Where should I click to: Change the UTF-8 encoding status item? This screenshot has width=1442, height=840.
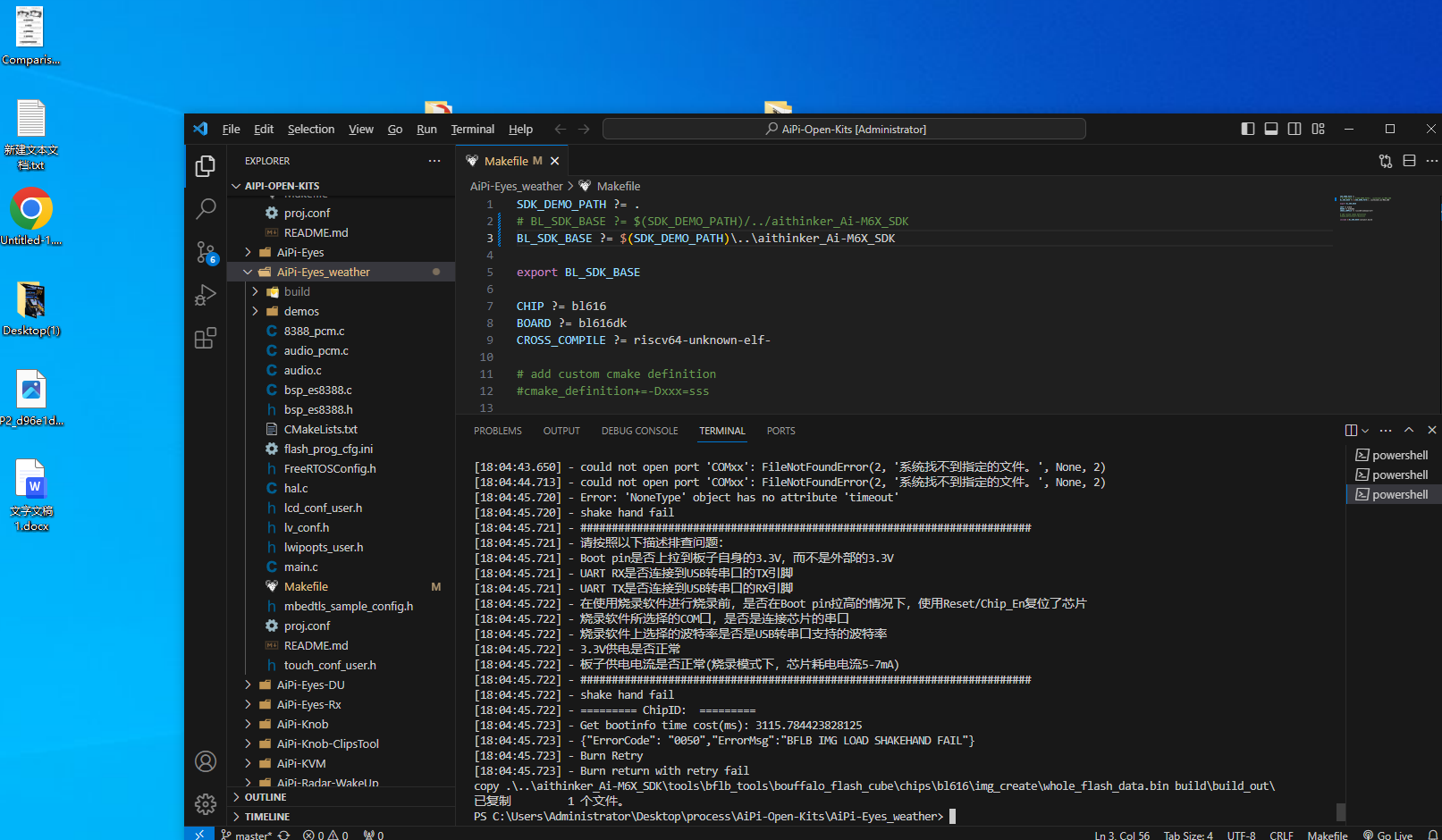pos(1241,835)
